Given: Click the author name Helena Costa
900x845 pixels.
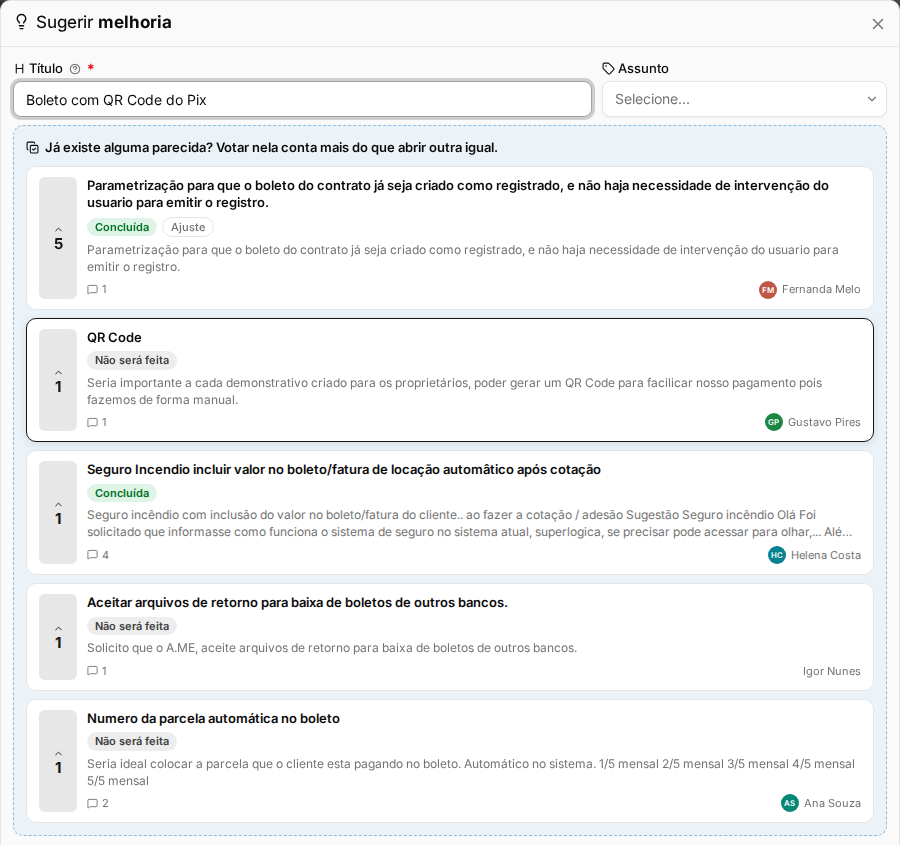Looking at the screenshot, I should pos(825,555).
